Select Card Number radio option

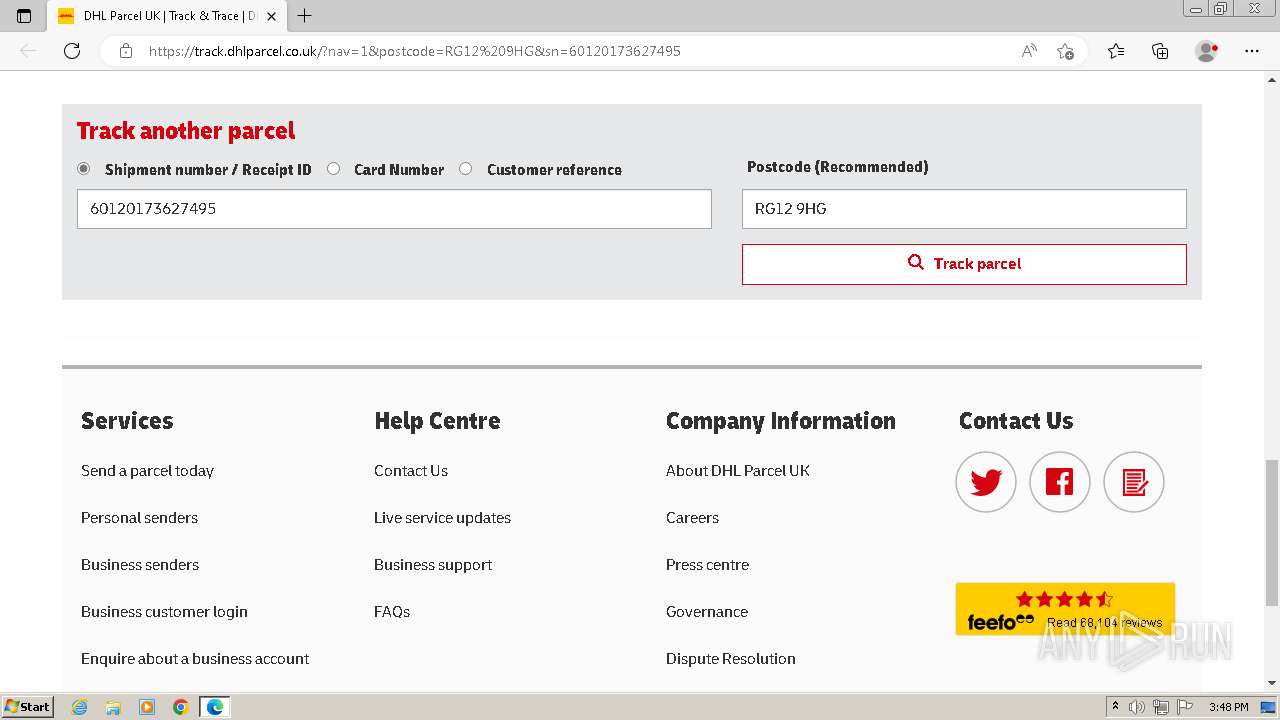point(334,169)
